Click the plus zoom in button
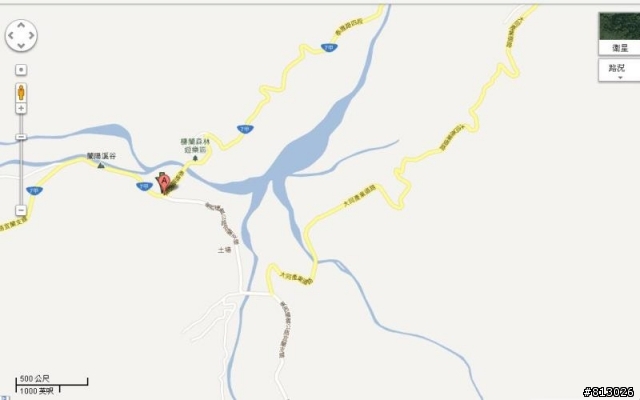This screenshot has height=400, width=640. click(x=21, y=108)
